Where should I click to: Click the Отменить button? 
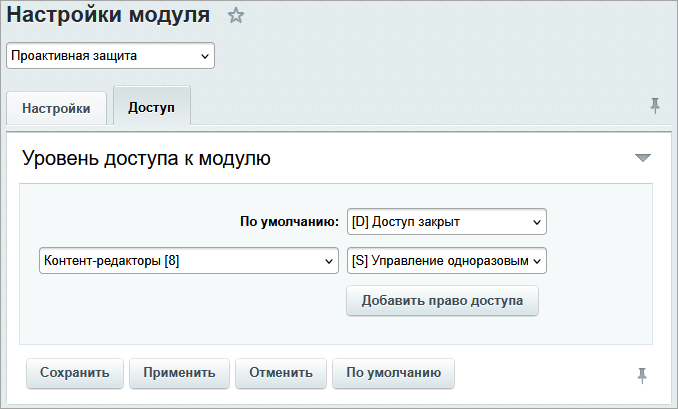coord(281,373)
